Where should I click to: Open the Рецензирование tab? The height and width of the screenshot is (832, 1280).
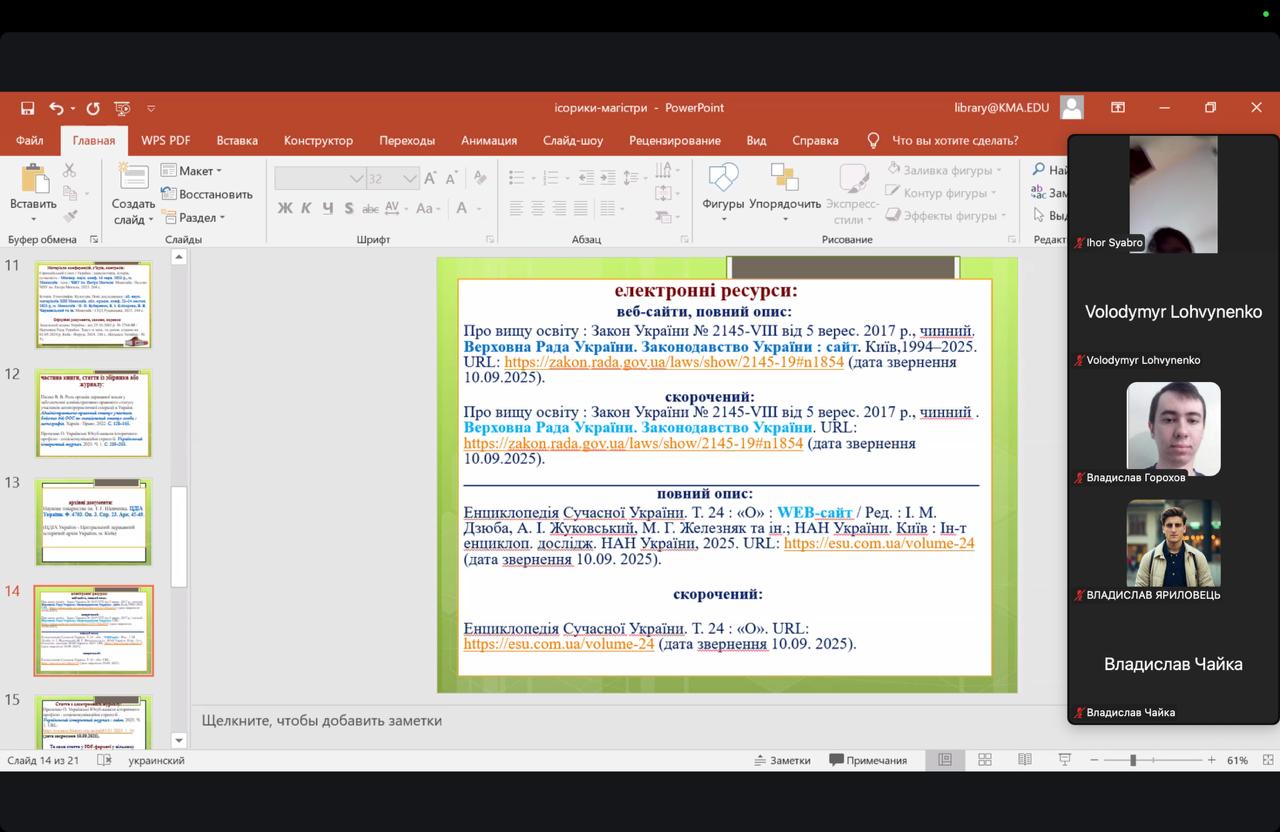point(675,141)
